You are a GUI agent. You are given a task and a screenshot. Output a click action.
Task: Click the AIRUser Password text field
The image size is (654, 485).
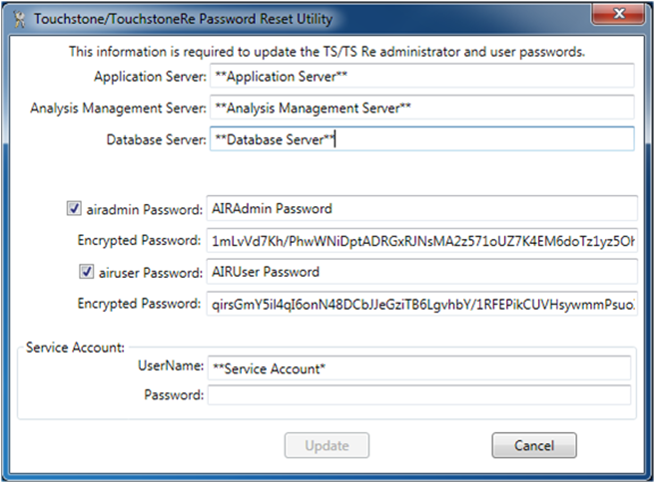click(x=422, y=272)
